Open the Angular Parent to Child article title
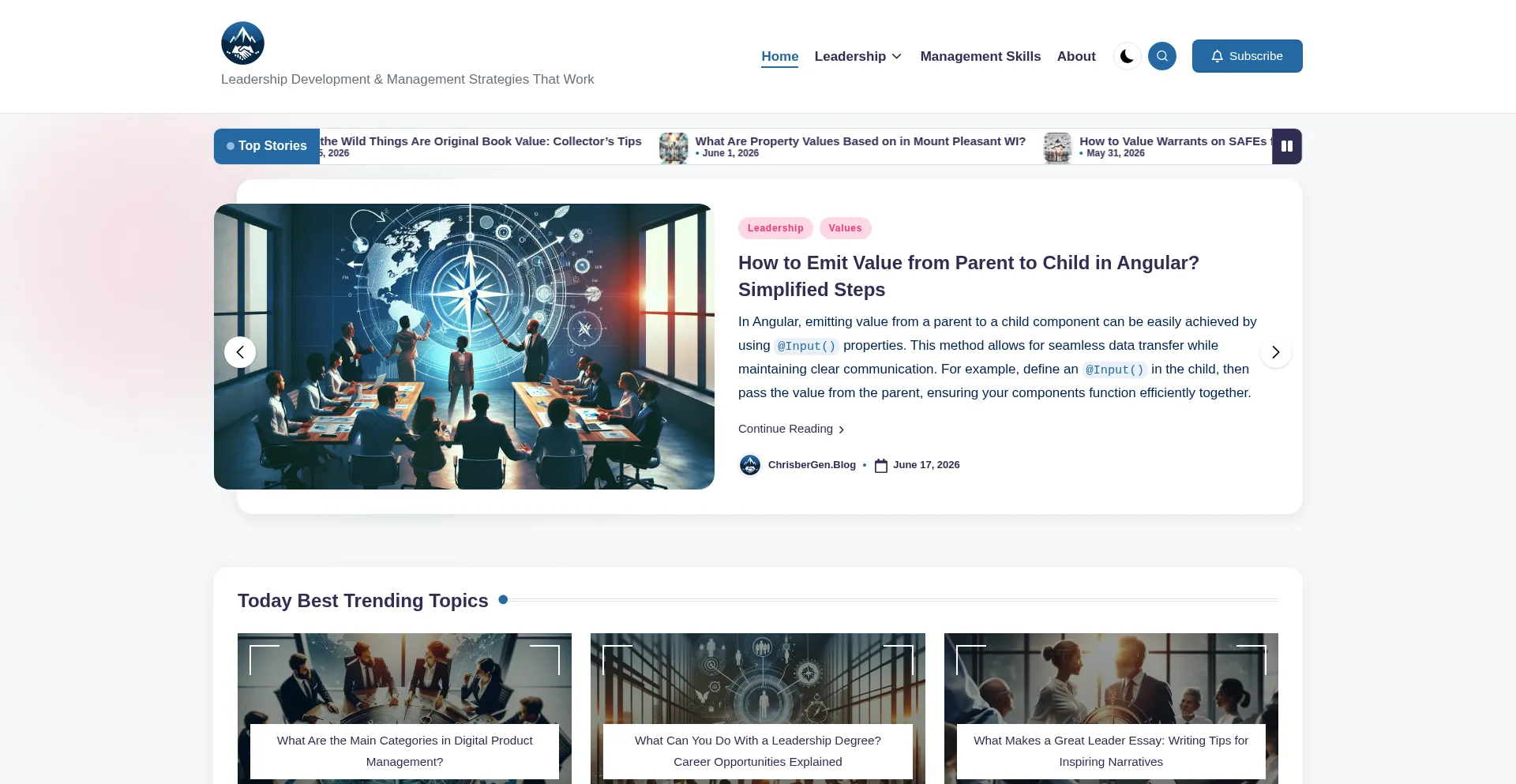 pyautogui.click(x=969, y=276)
